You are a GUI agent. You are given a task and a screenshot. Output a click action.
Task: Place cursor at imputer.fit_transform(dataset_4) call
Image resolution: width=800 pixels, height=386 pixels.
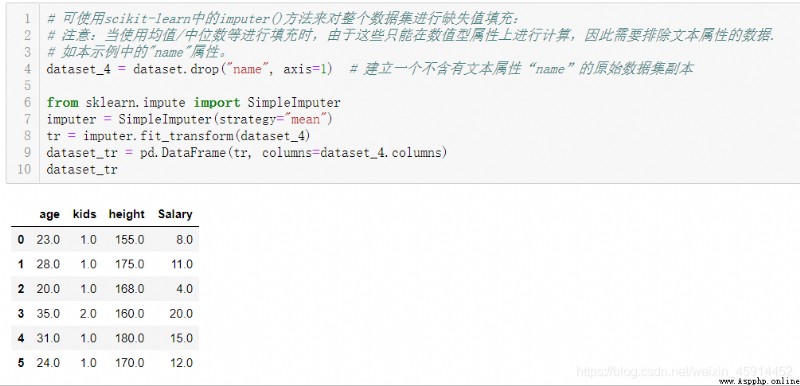point(178,136)
